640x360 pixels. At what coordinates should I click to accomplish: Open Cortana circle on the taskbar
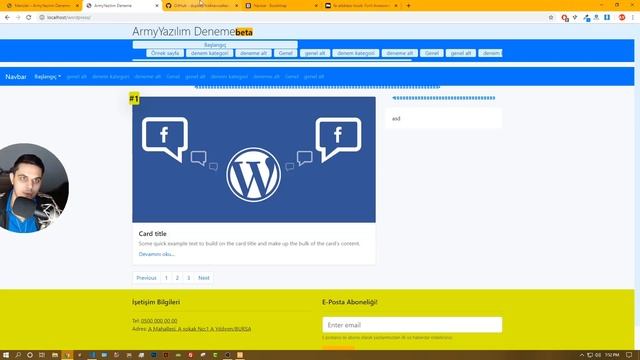point(30,355)
